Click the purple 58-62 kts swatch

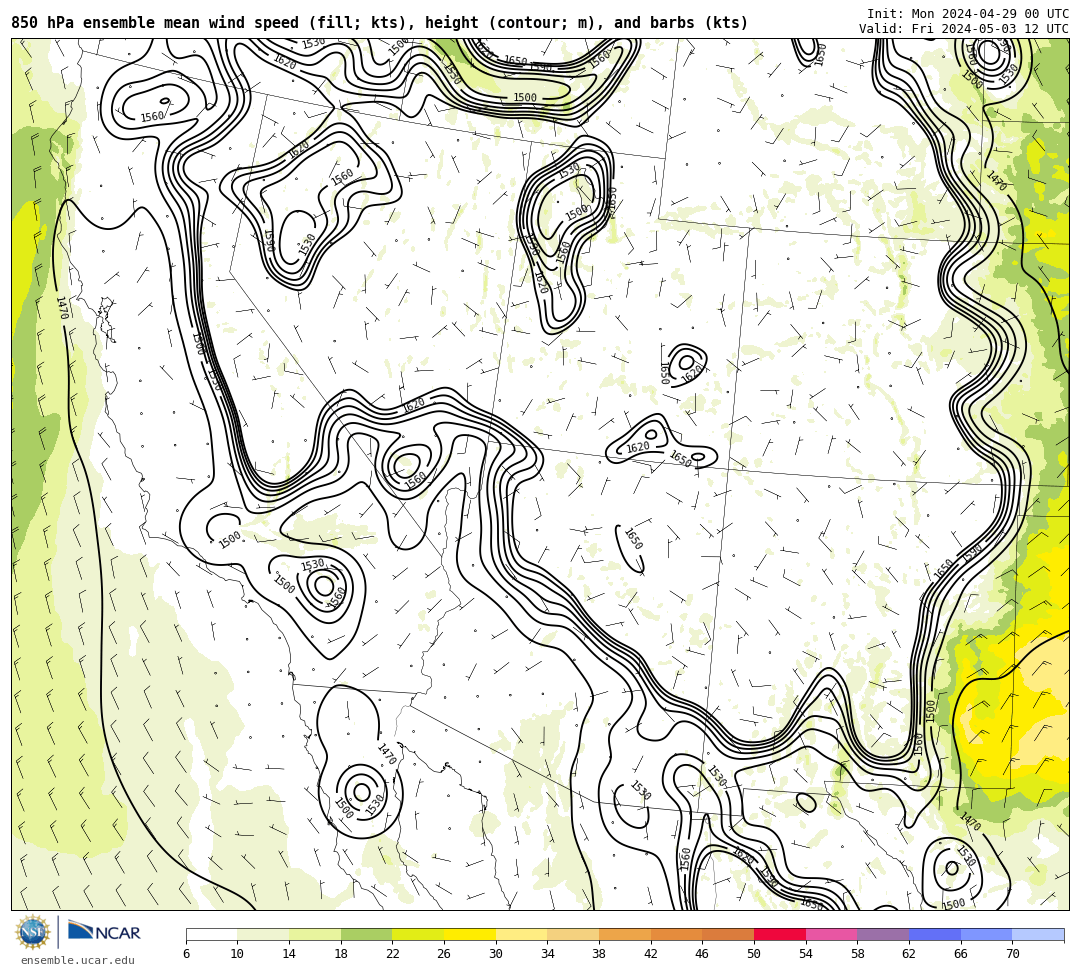(883, 934)
